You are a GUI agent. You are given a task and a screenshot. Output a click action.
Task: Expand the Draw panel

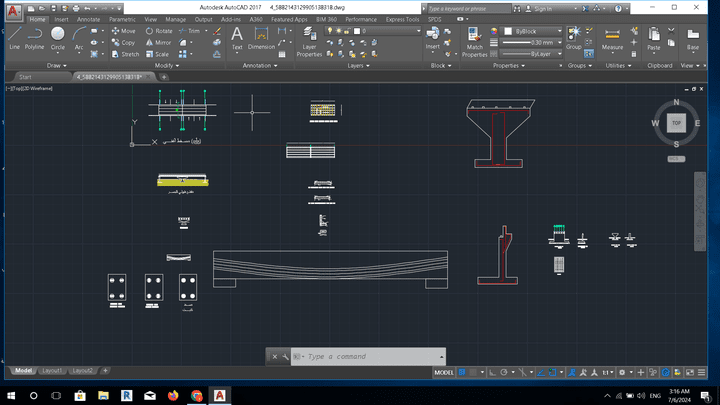click(56, 66)
